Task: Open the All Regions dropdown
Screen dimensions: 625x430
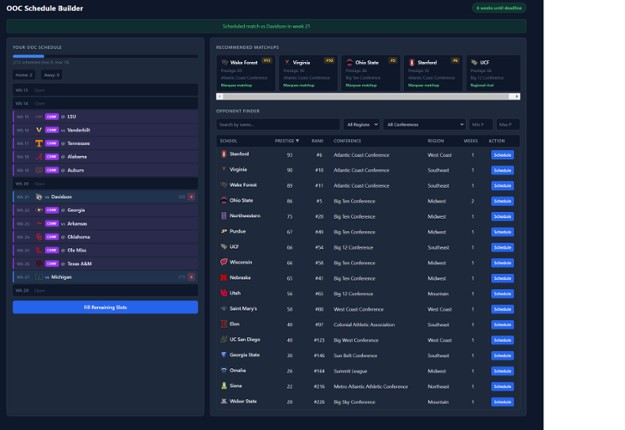Action: pyautogui.click(x=360, y=125)
